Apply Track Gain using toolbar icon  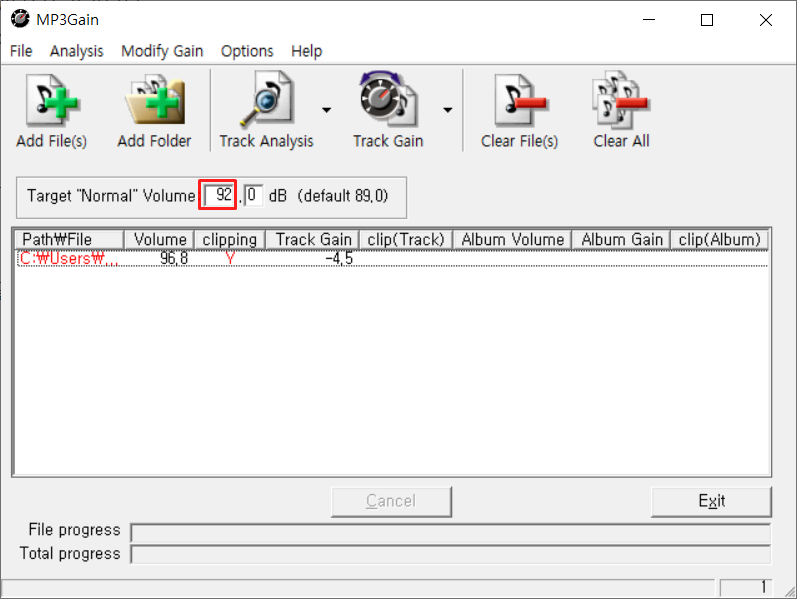click(x=388, y=111)
